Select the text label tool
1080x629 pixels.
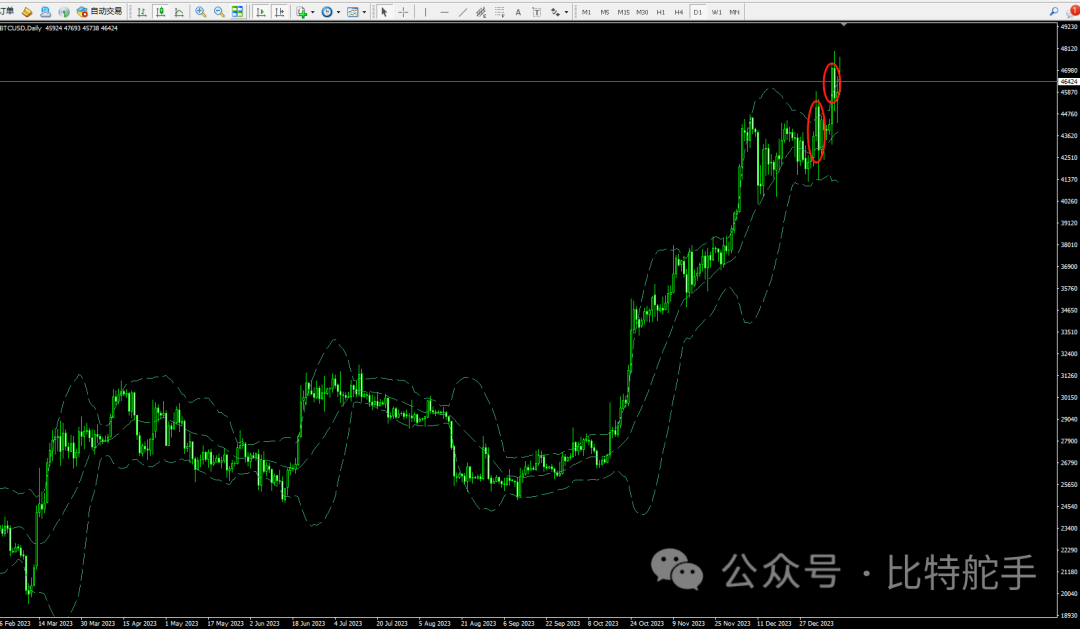pos(537,12)
